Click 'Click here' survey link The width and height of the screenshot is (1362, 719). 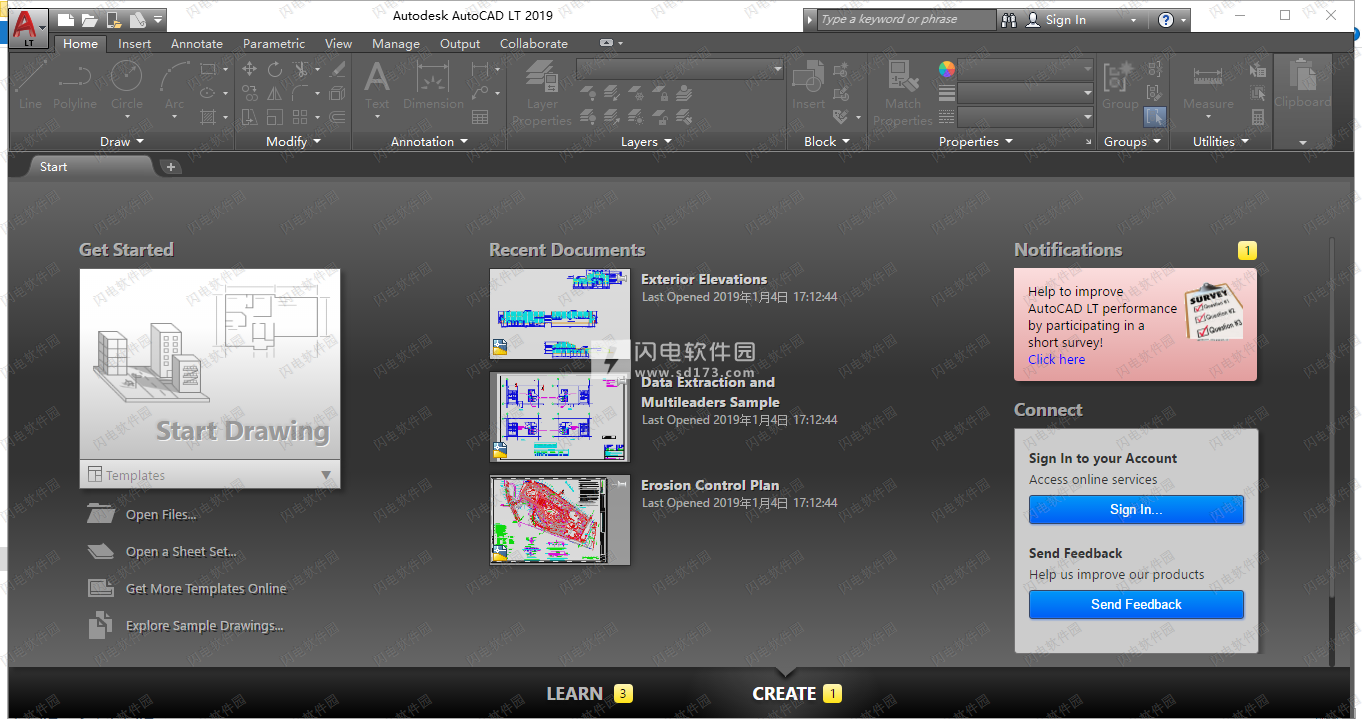pos(1056,359)
